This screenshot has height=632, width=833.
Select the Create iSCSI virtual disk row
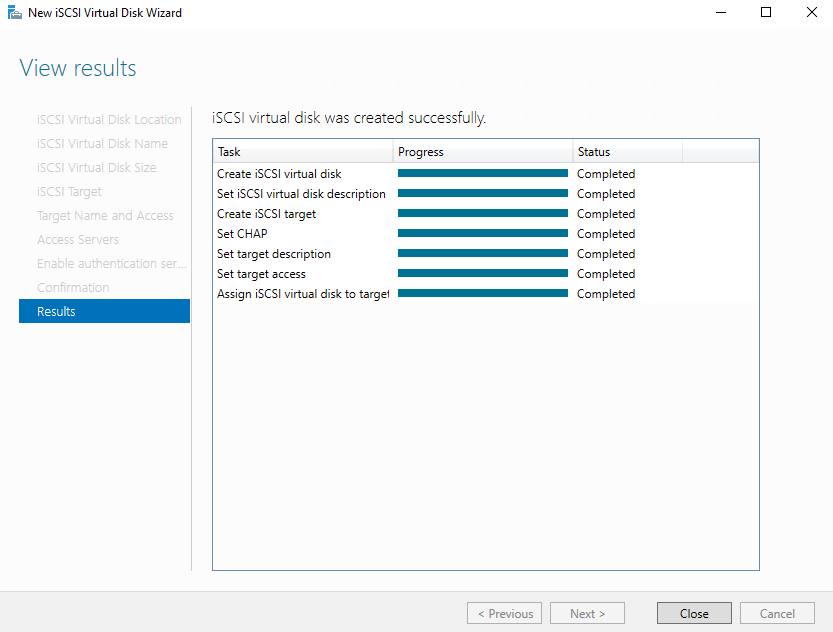click(x=486, y=174)
